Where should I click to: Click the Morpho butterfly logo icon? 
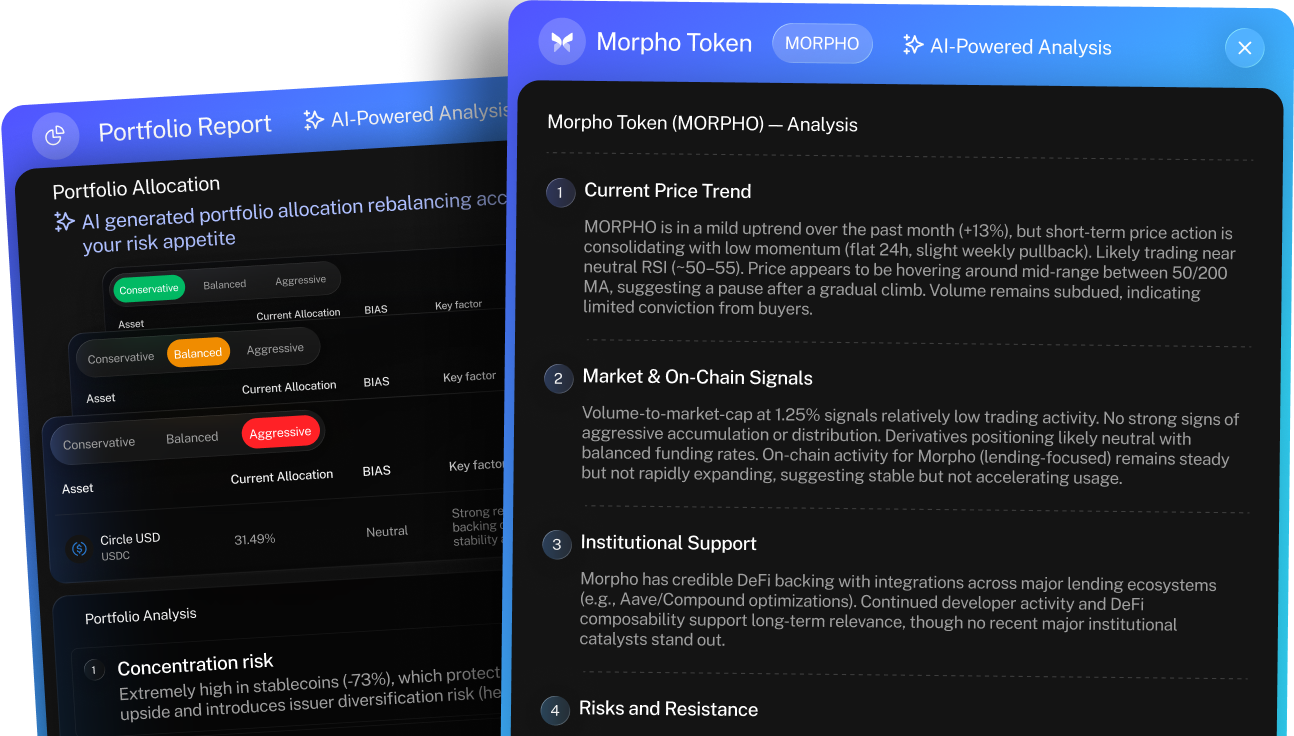point(562,43)
